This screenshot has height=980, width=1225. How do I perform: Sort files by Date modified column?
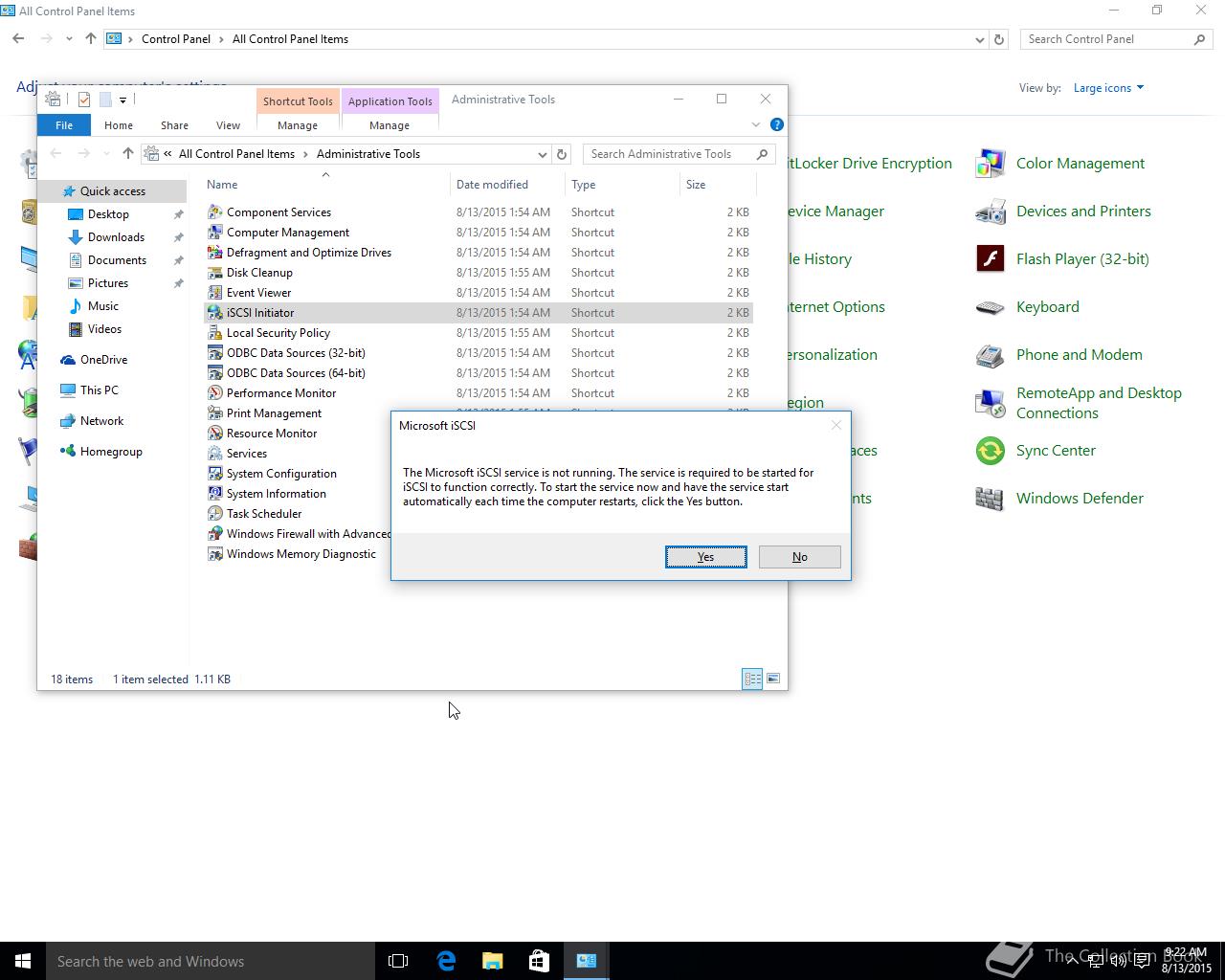[507, 185]
